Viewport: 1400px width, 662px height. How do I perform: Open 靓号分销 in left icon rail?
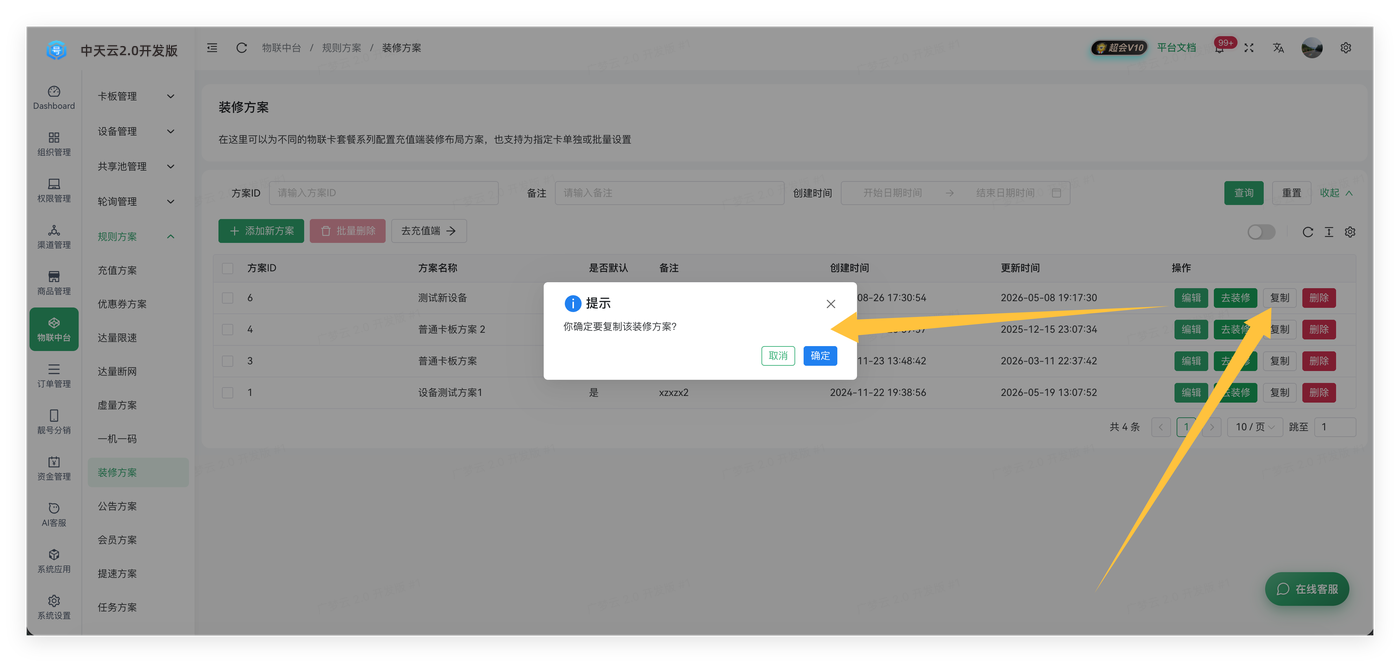click(54, 422)
